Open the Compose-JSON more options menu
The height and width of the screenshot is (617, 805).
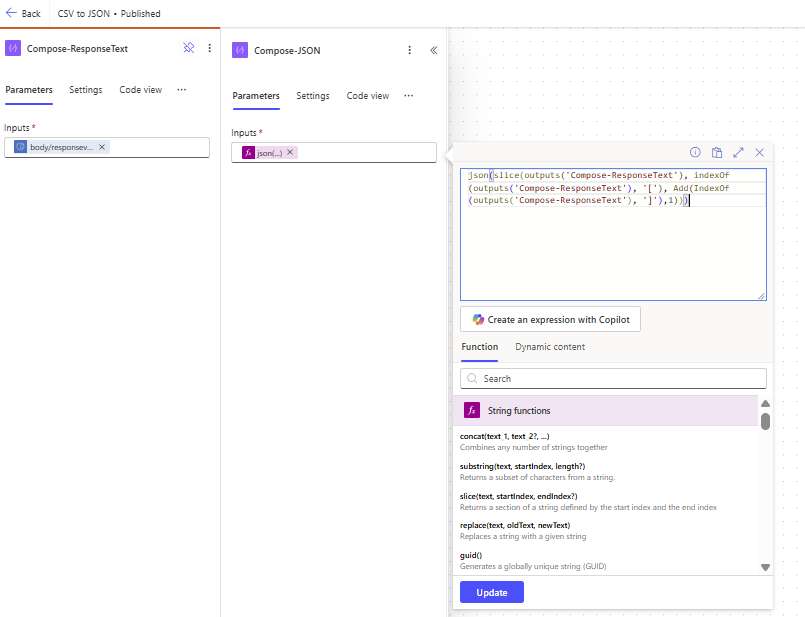[x=409, y=50]
